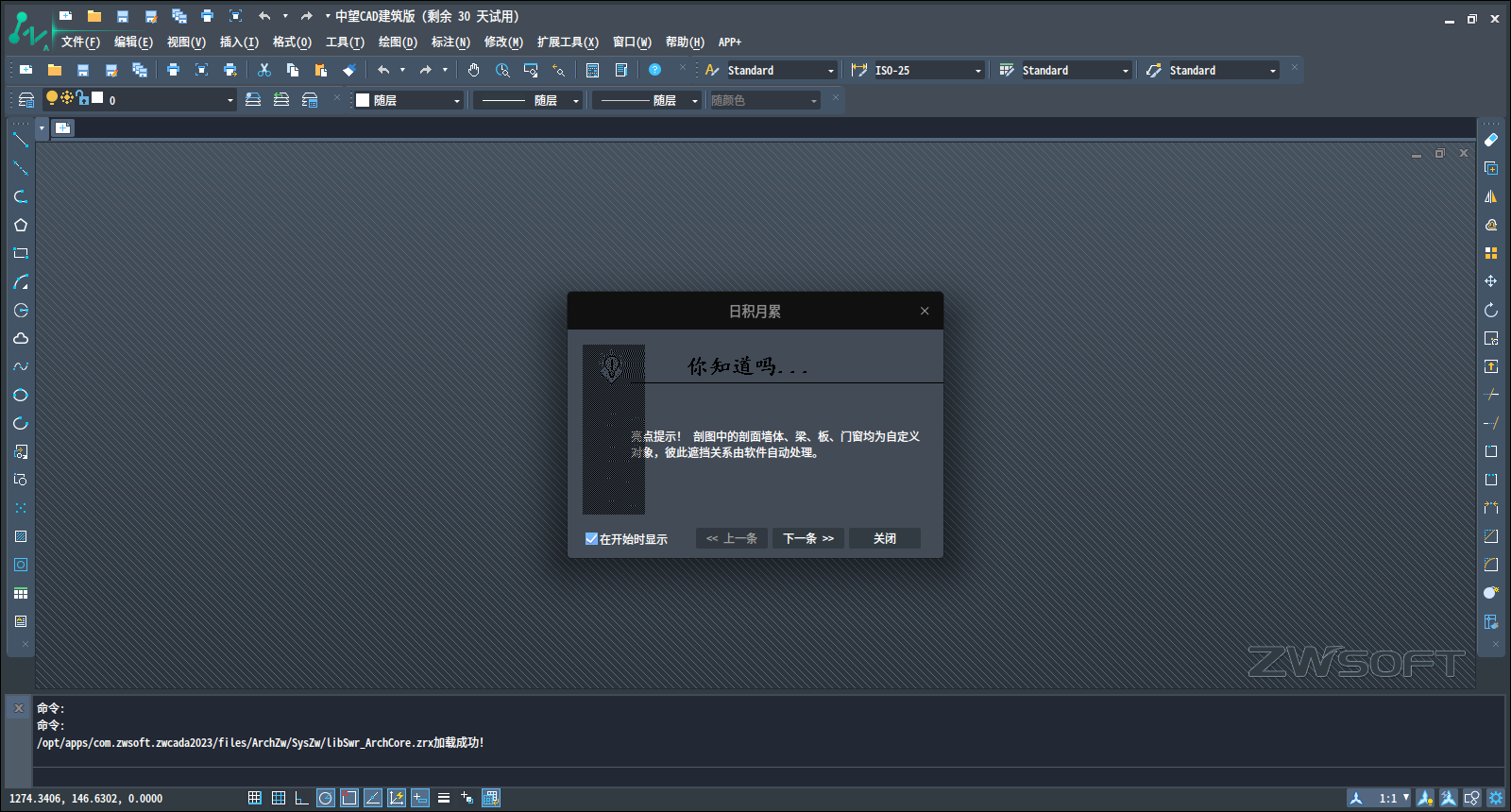The height and width of the screenshot is (812, 1511).
Task: Pick the Revision Cloud tool
Action: pos(21,338)
